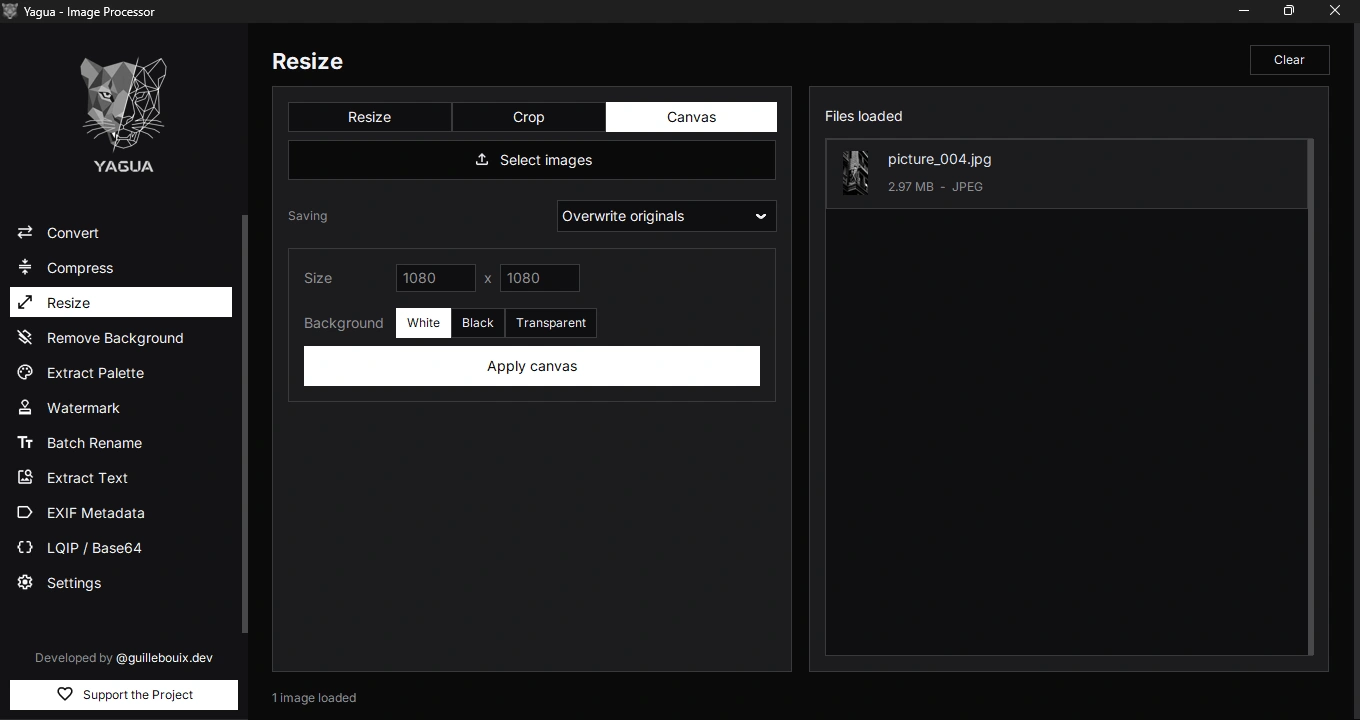
Task: Choose Black background option
Action: click(478, 322)
